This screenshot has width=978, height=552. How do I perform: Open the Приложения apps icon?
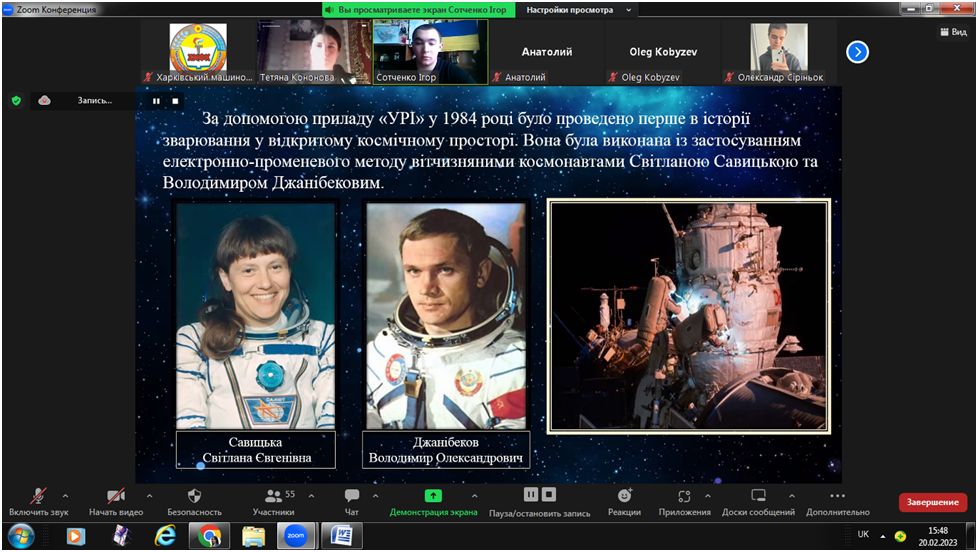pyautogui.click(x=684, y=496)
